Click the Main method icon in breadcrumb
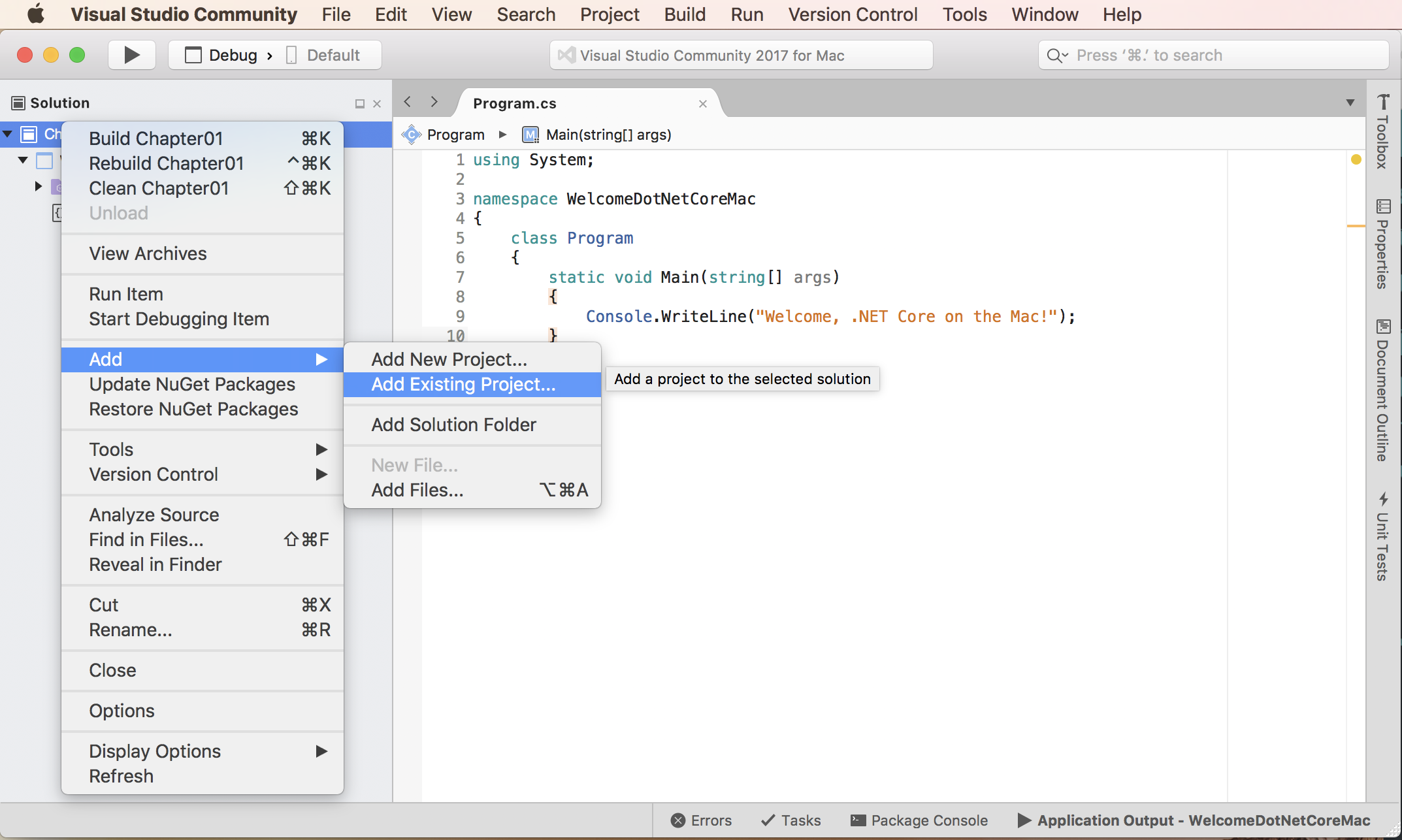The width and height of the screenshot is (1402, 840). [530, 135]
